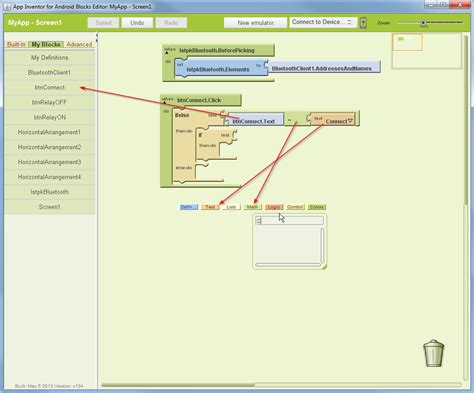Select the ifelse block

coord(182,115)
